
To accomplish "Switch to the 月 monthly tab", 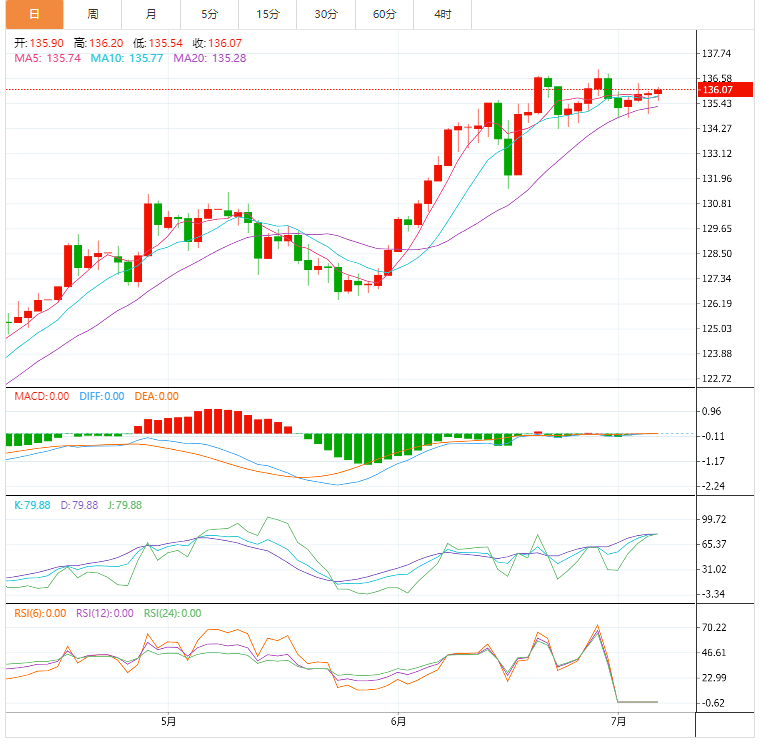I will [x=150, y=14].
